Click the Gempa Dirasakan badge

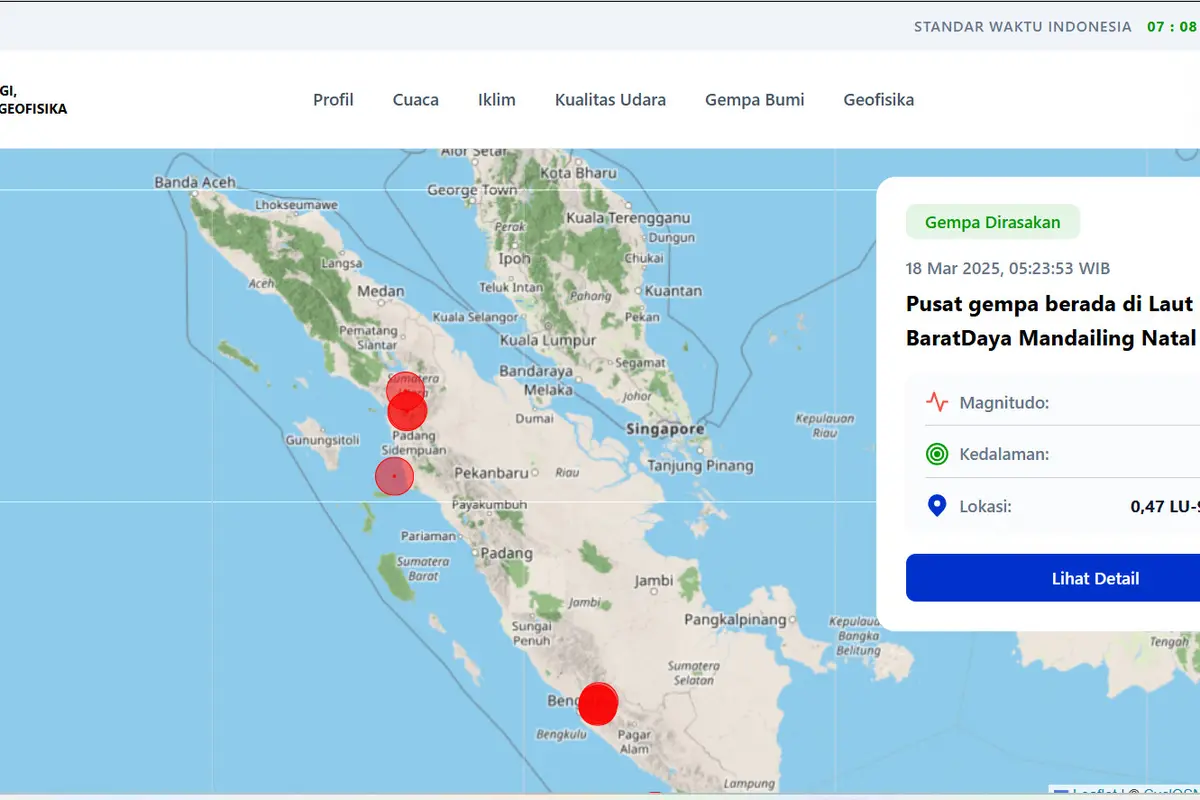pos(993,222)
